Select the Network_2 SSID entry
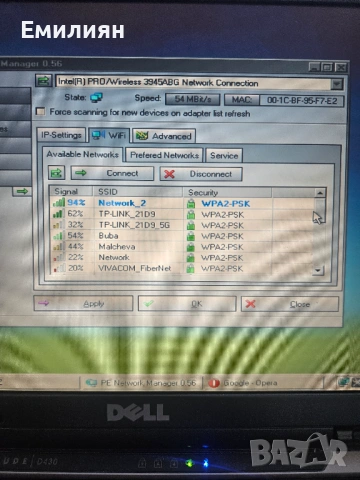Image resolution: width=360 pixels, height=480 pixels. coord(122,203)
